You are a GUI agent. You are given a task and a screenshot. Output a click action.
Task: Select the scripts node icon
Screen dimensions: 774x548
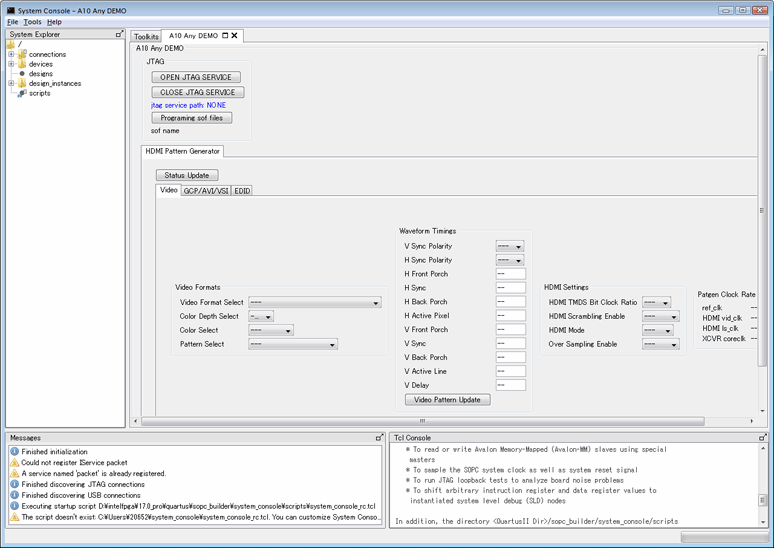[x=21, y=93]
